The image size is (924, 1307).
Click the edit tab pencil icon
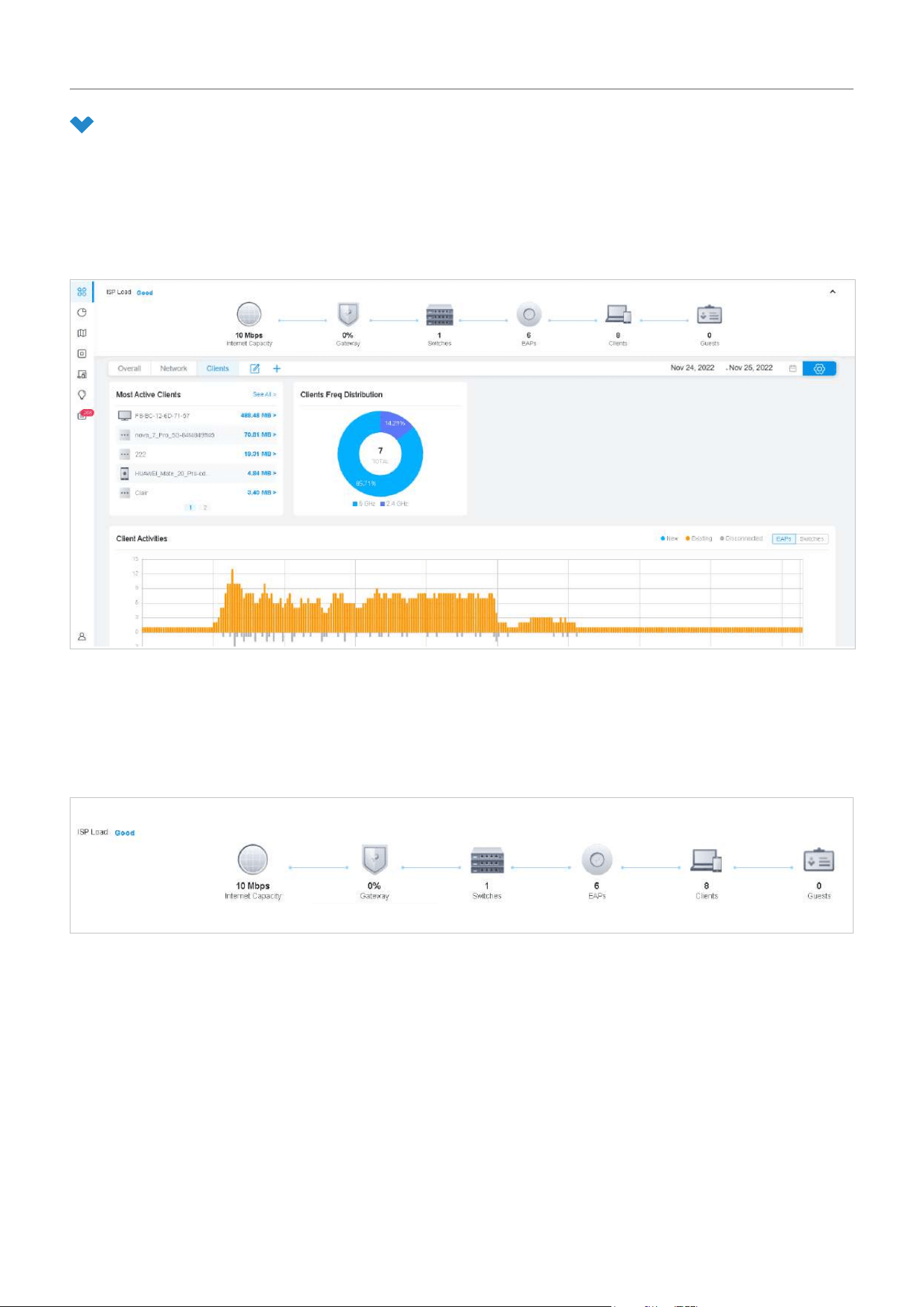(255, 369)
